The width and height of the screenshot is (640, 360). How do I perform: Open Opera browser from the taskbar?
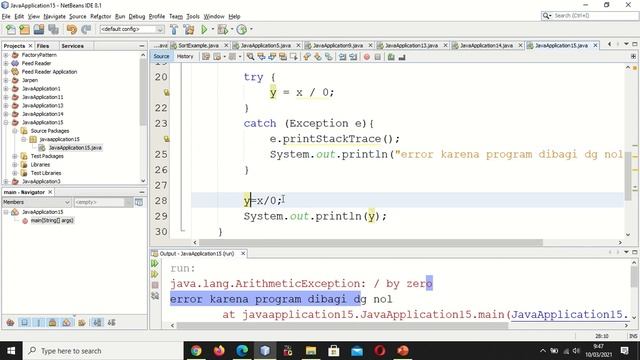380,351
